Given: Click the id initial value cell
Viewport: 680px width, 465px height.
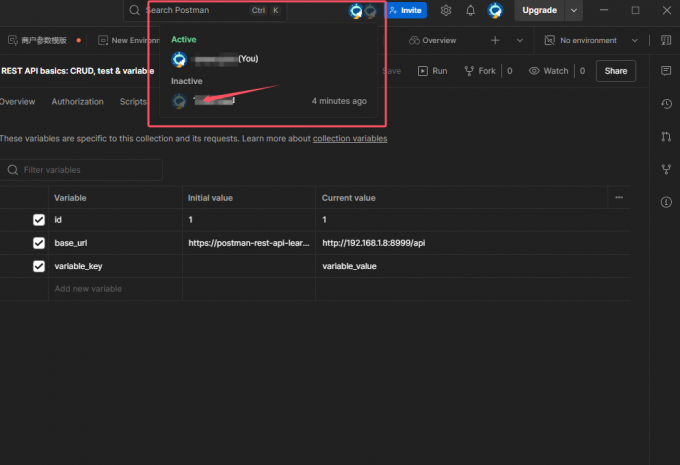Looking at the screenshot, I should point(249,220).
